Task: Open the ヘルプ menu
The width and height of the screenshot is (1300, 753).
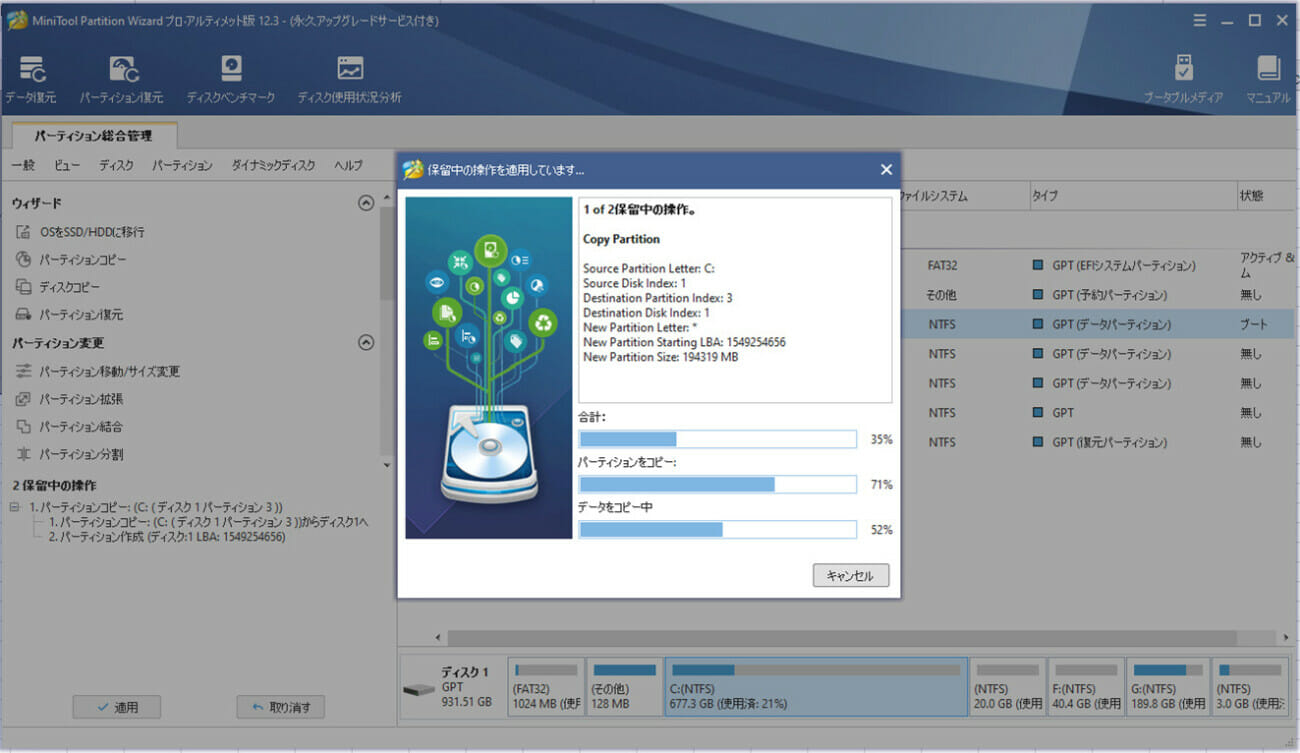Action: 348,166
